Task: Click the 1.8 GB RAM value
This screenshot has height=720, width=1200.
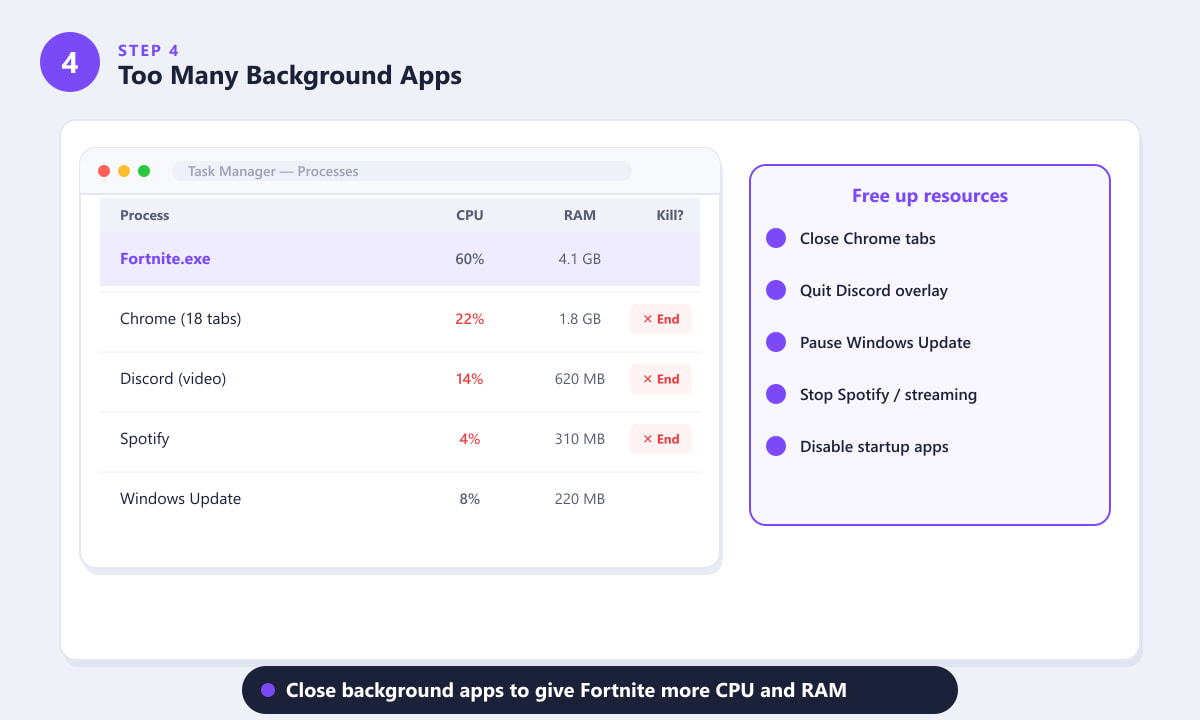Action: (x=580, y=319)
